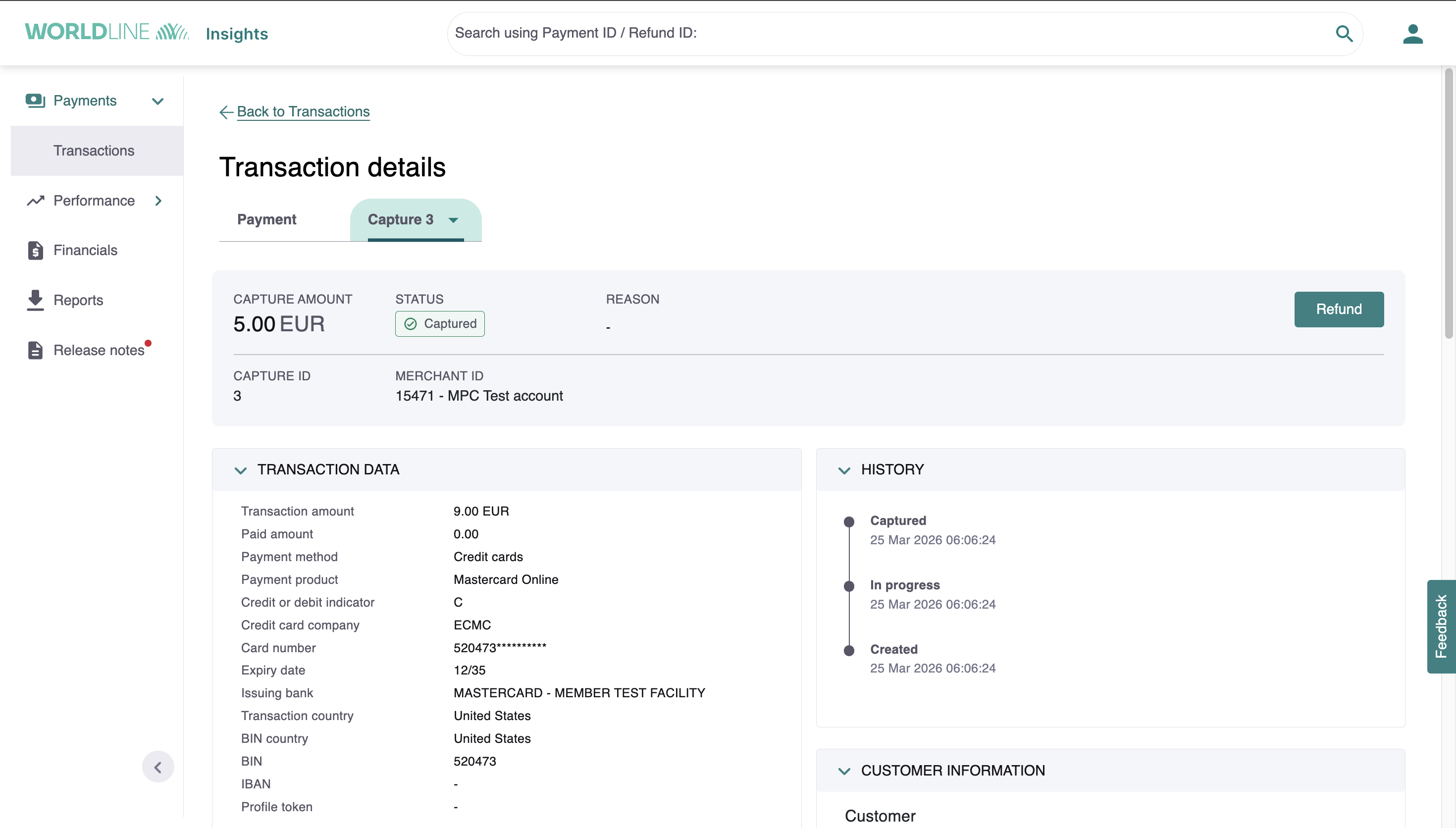Click the 9.00 EUR transaction amount value
Image resolution: width=1456 pixels, height=828 pixels.
point(481,511)
